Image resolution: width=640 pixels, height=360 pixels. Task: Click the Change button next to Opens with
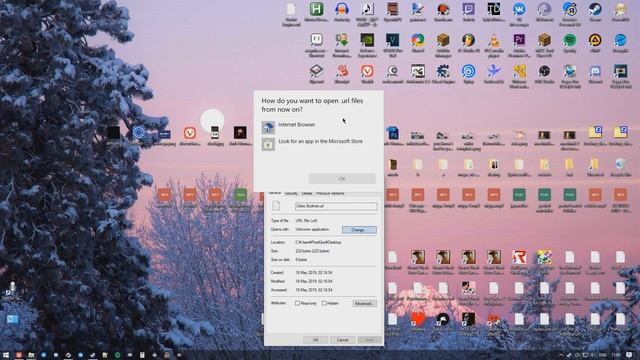(359, 230)
